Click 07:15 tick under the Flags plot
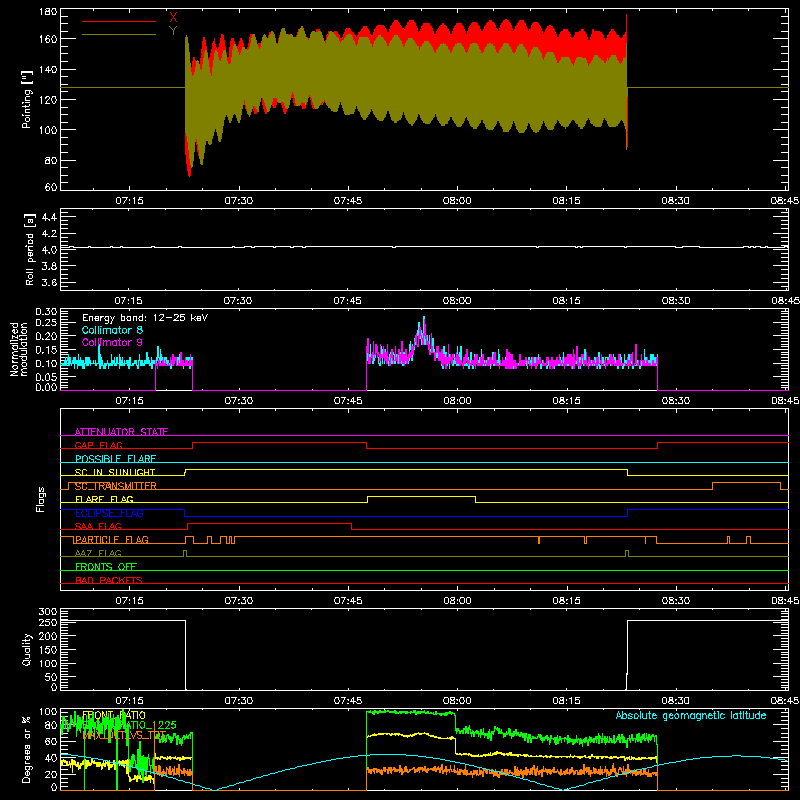Screen dimensions: 800x800 tap(129, 601)
